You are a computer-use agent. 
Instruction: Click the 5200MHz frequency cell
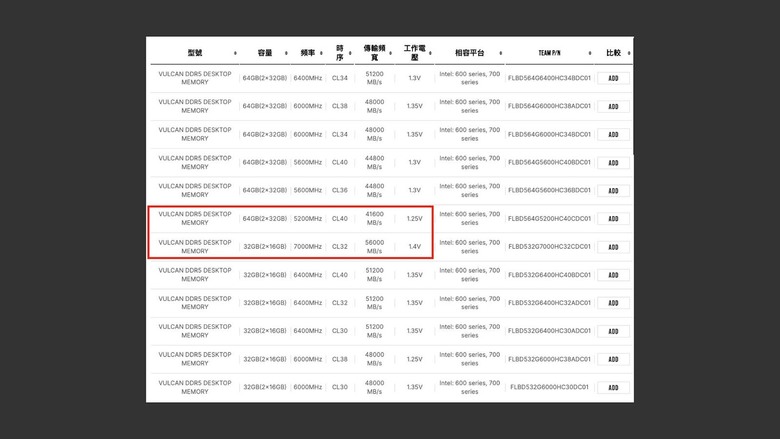[x=307, y=218]
